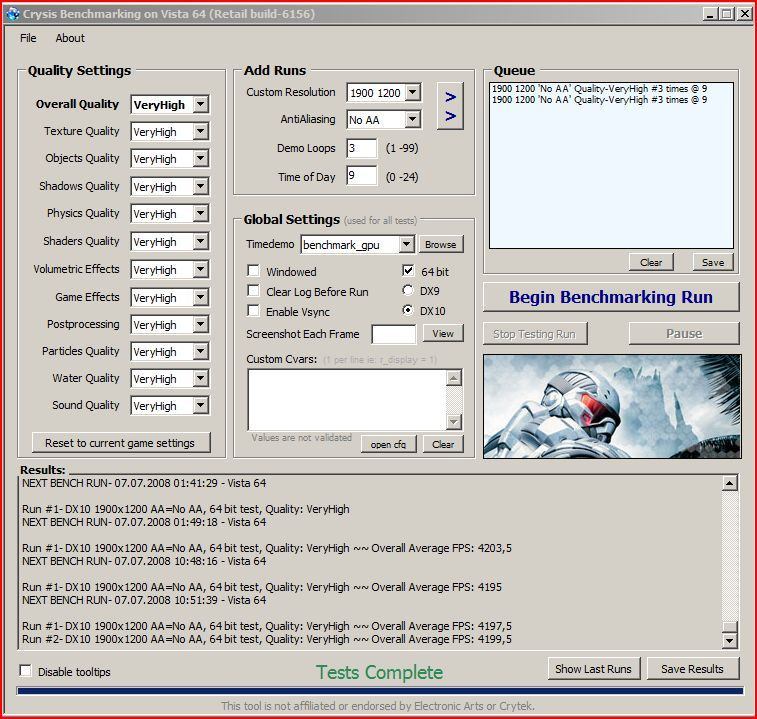Open the AntiAliasing dropdown

(x=413, y=119)
